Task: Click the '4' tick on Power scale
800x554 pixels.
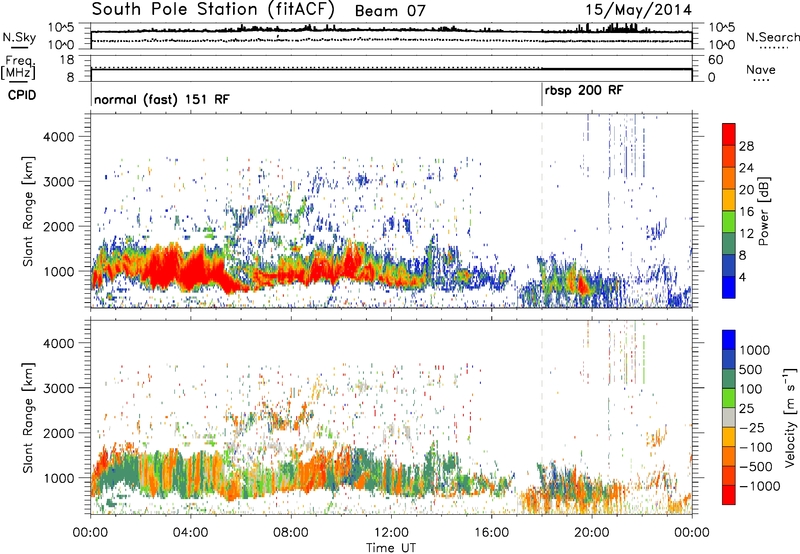Action: [x=742, y=277]
